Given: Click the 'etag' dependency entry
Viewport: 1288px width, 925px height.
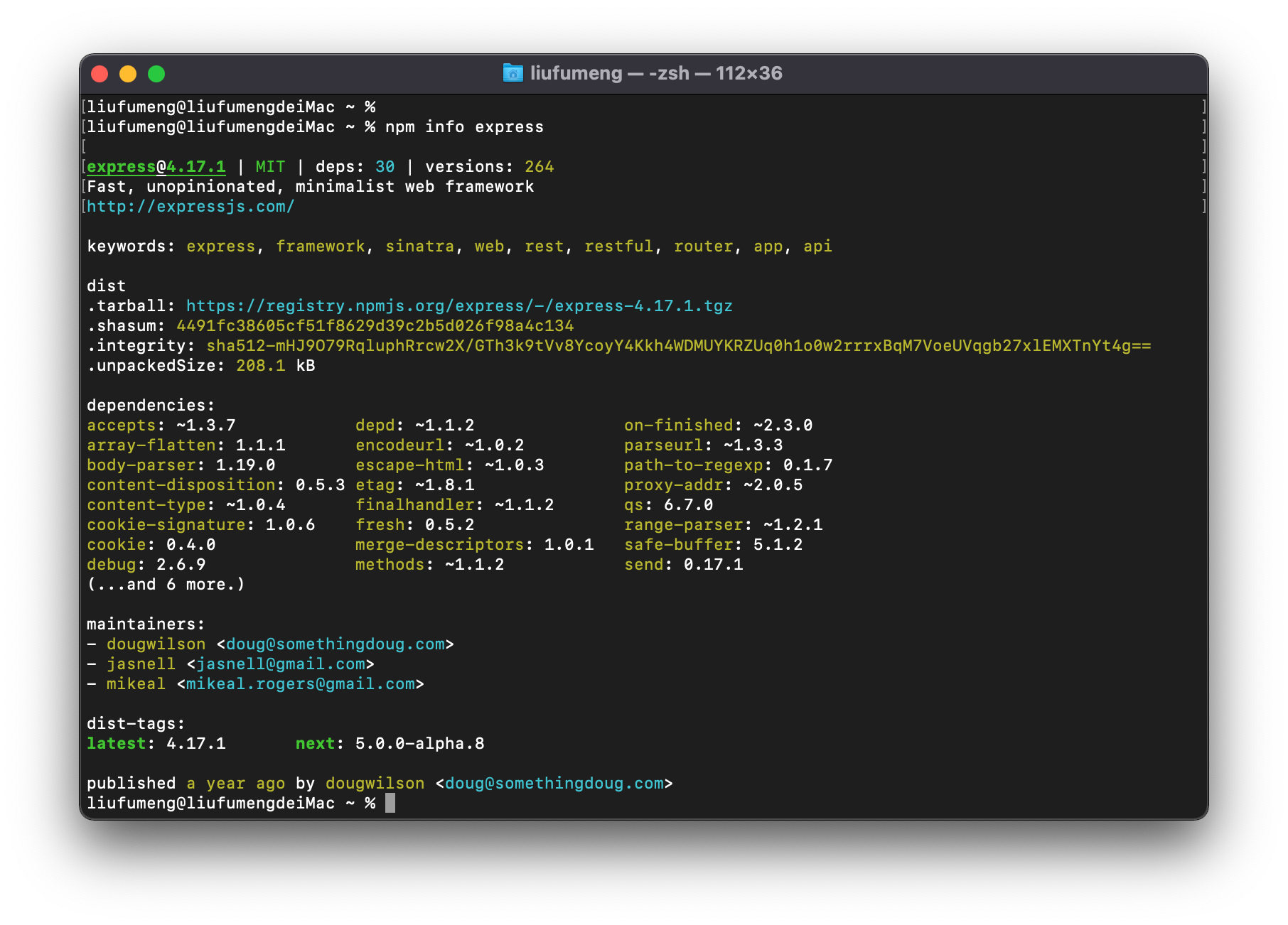Looking at the screenshot, I should pos(414,485).
